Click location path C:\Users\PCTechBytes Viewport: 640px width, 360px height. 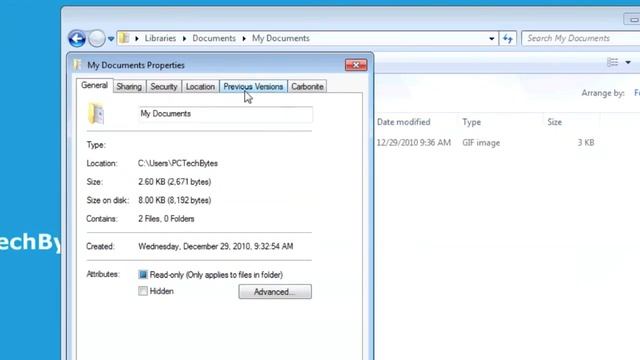coord(178,163)
